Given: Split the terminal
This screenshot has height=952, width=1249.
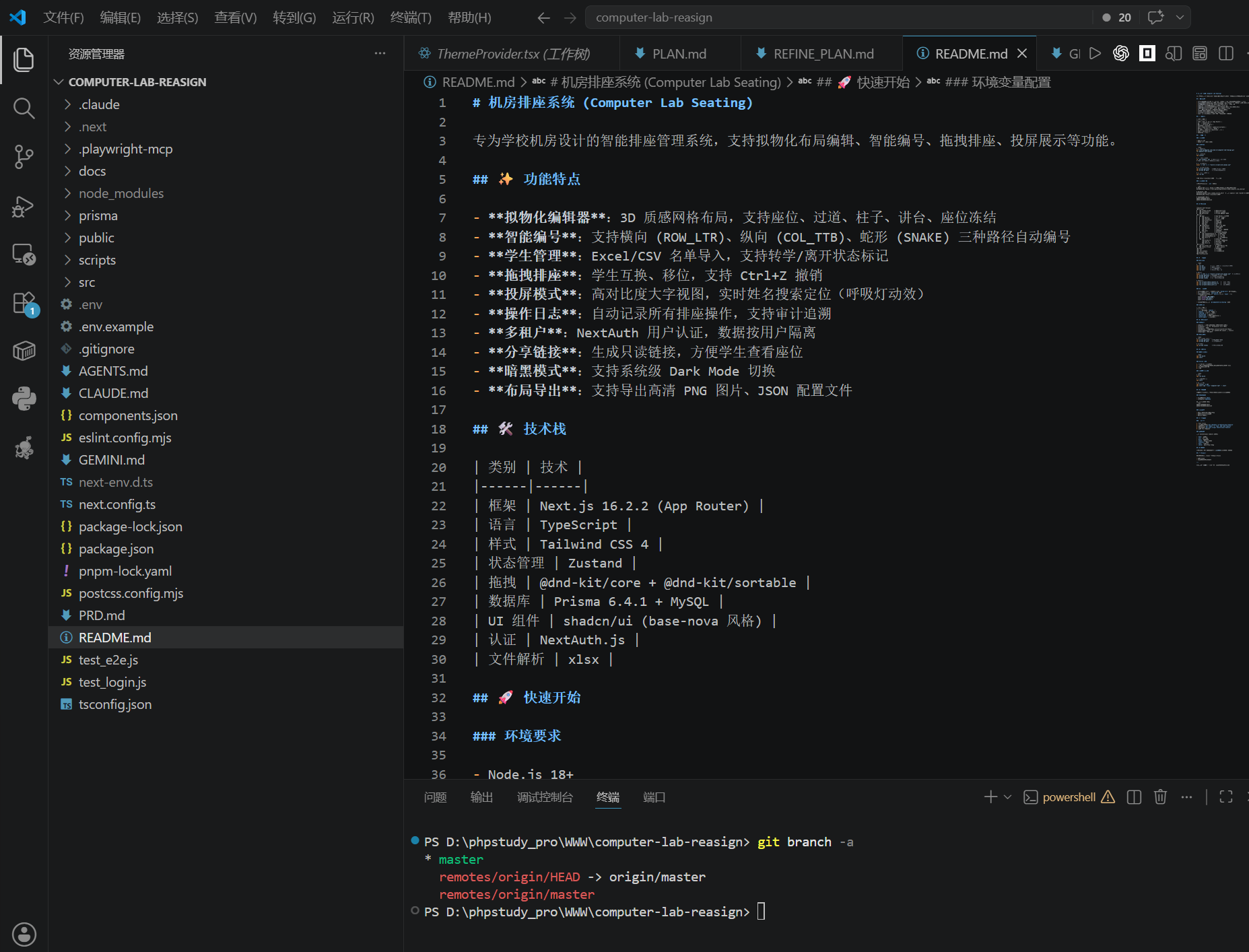Looking at the screenshot, I should pyautogui.click(x=1134, y=797).
